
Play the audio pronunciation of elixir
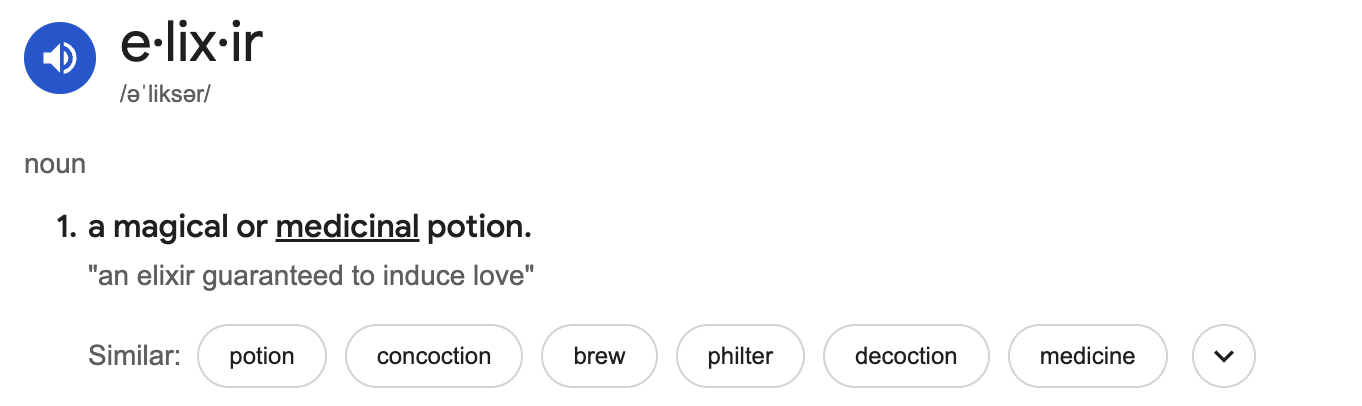coord(60,58)
